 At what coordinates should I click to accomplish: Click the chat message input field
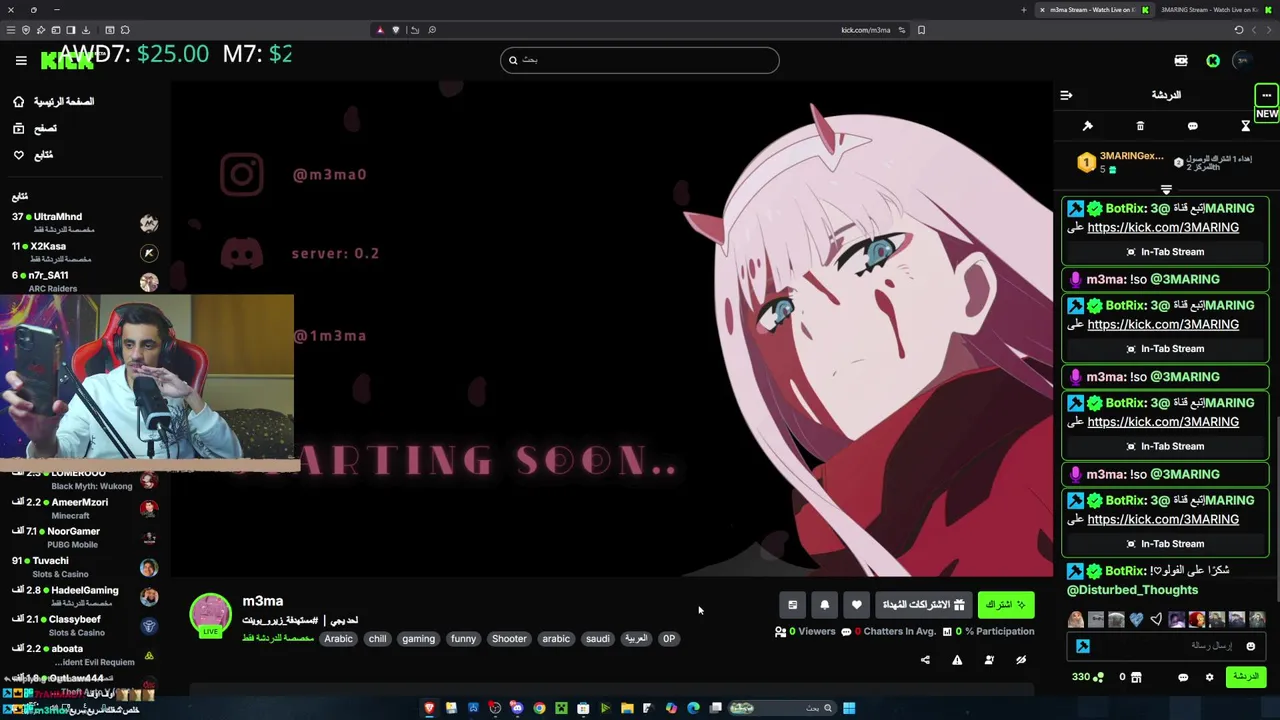(x=1168, y=646)
